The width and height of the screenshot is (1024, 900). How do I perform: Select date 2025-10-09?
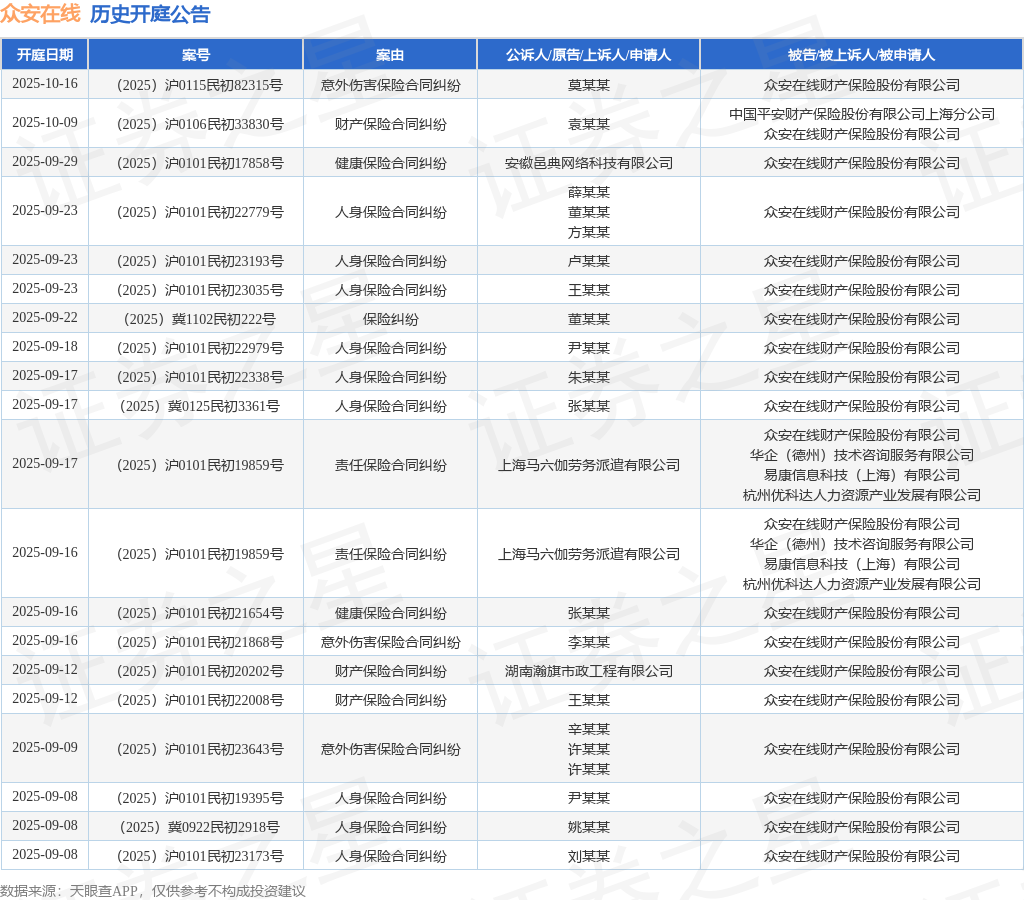coord(44,123)
